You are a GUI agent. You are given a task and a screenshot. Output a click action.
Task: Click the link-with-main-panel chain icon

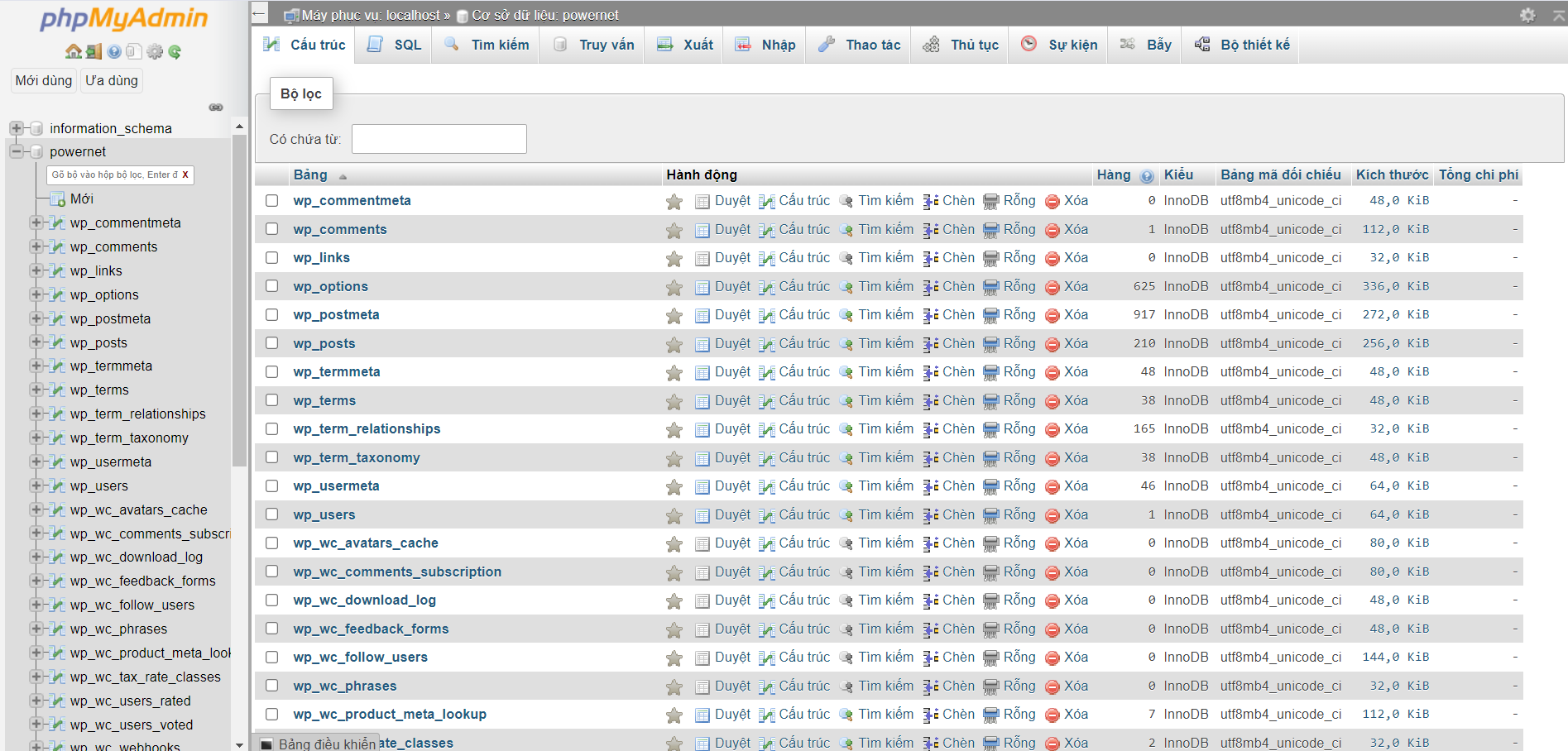coord(216,107)
